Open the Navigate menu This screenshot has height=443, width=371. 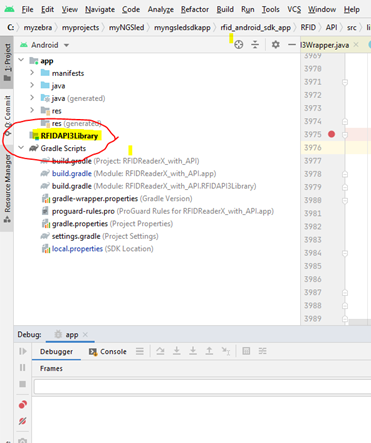100,10
